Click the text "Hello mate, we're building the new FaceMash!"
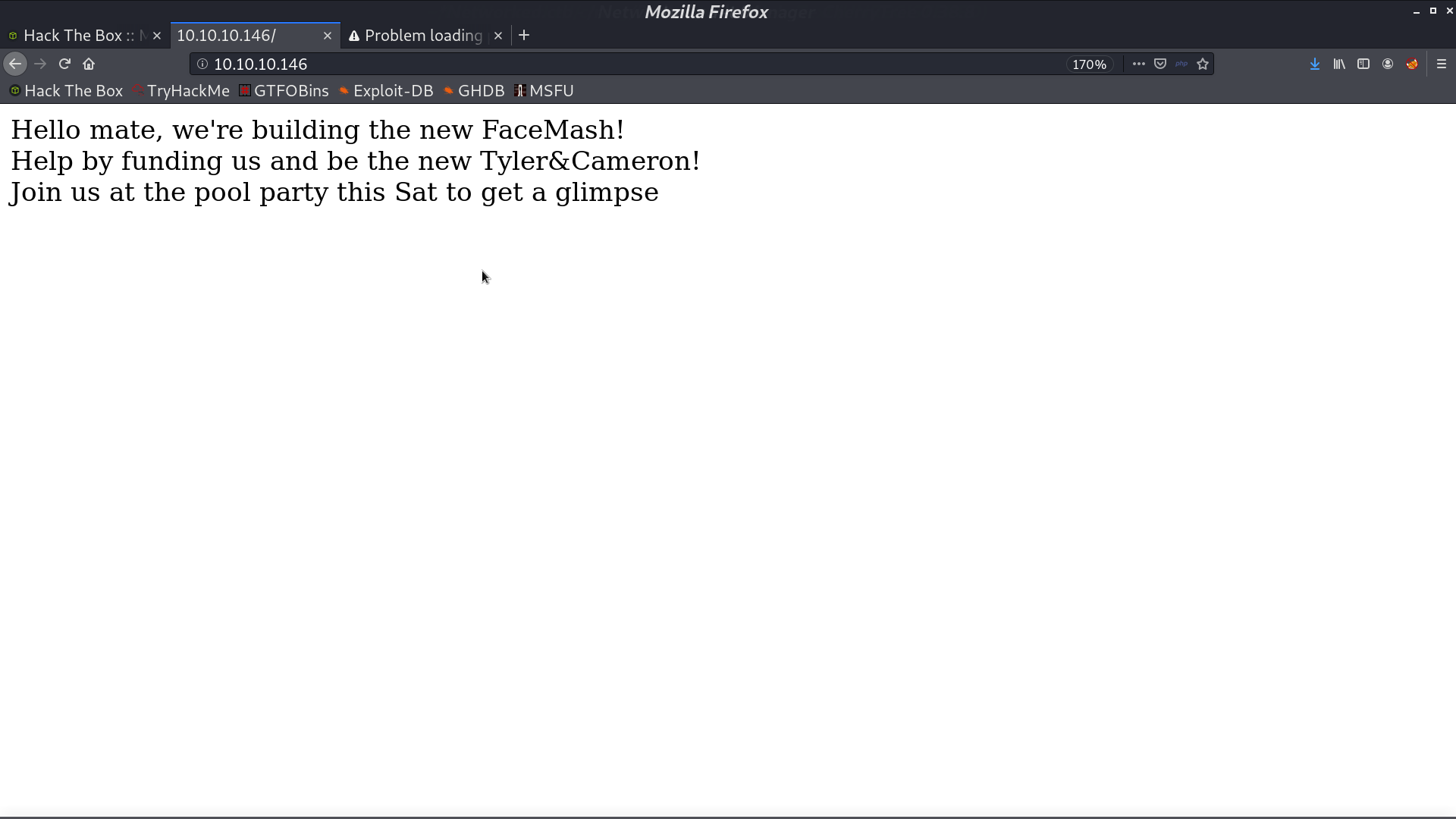The image size is (1456, 819). click(317, 130)
